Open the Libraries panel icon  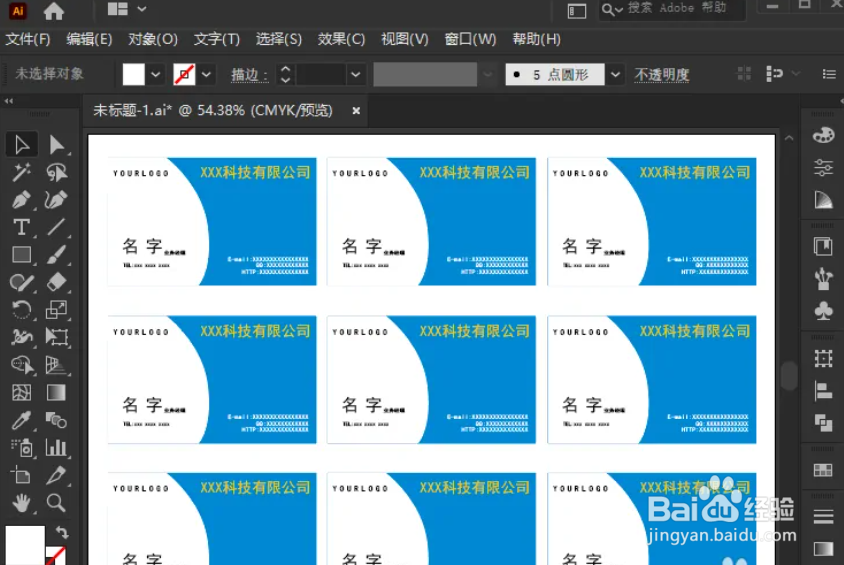823,246
